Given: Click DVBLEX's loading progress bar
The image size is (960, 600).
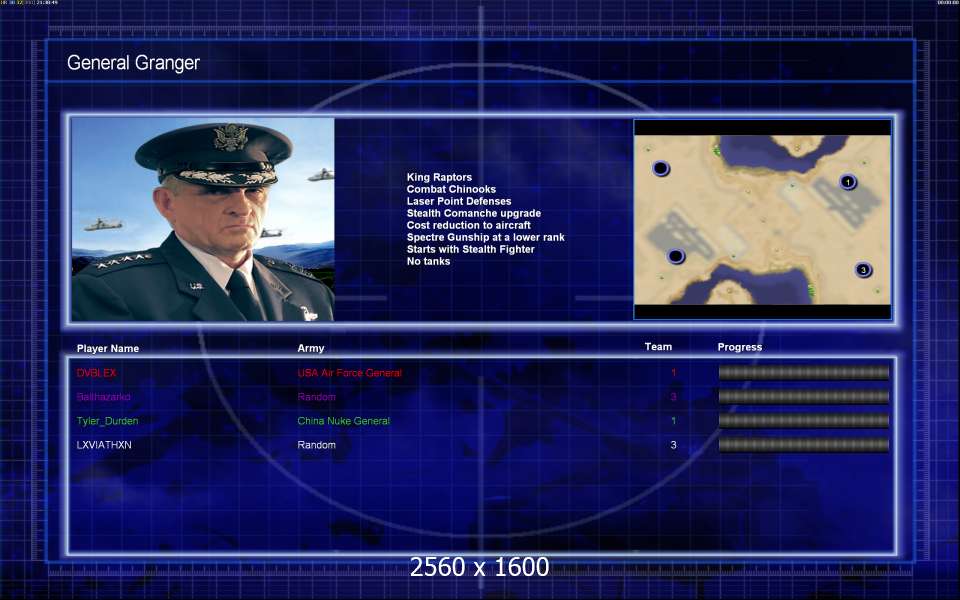Looking at the screenshot, I should coord(803,372).
